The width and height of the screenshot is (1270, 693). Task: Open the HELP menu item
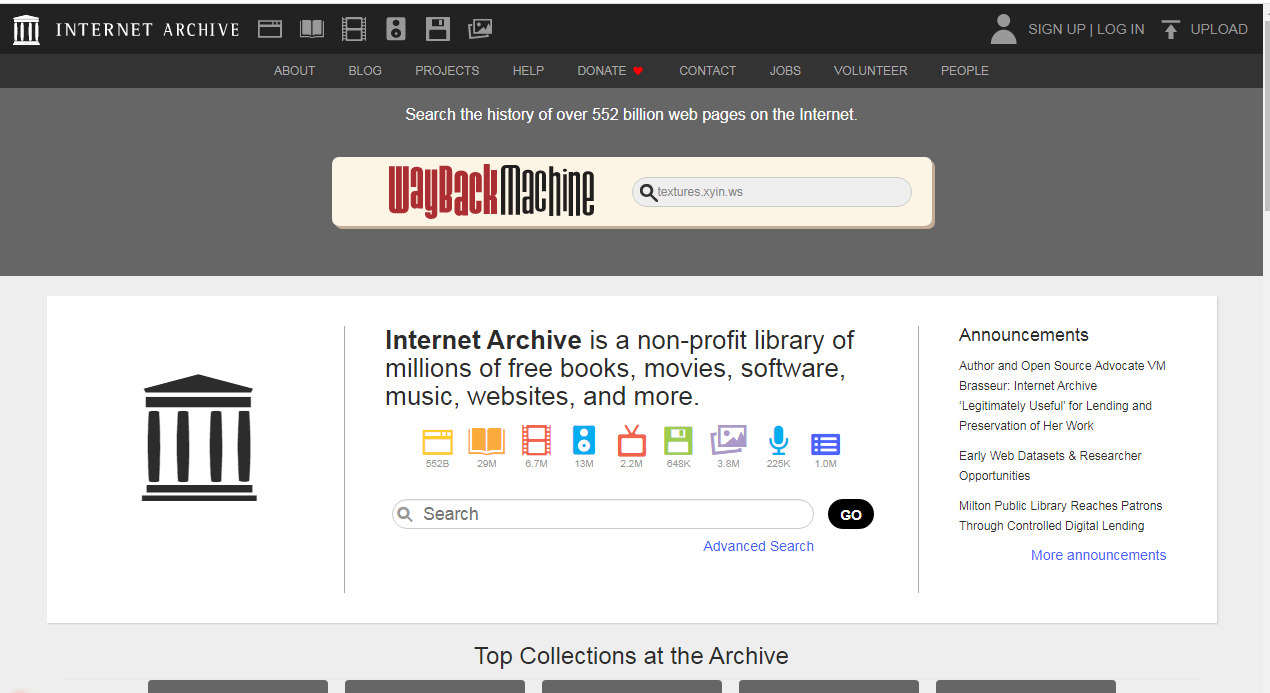[x=528, y=71]
